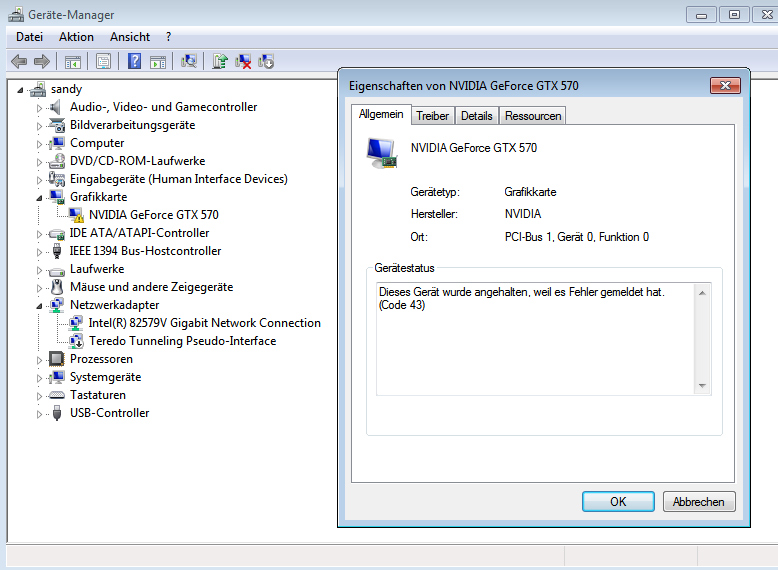Open the Ansicht menu
Image resolution: width=778 pixels, height=570 pixels.
[130, 37]
